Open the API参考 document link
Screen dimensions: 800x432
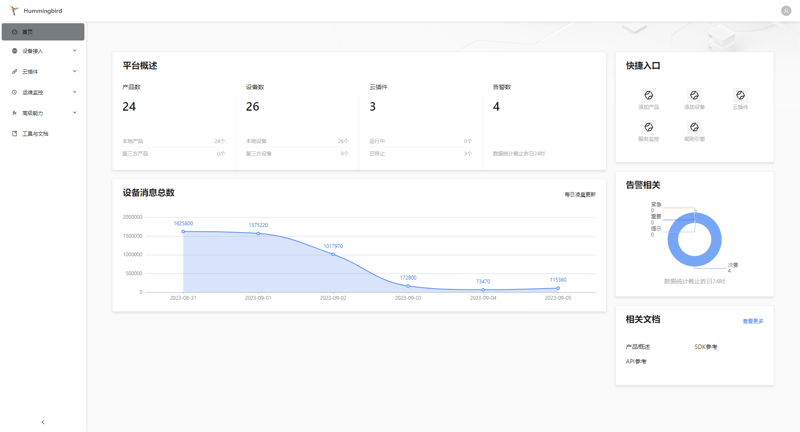pos(636,362)
